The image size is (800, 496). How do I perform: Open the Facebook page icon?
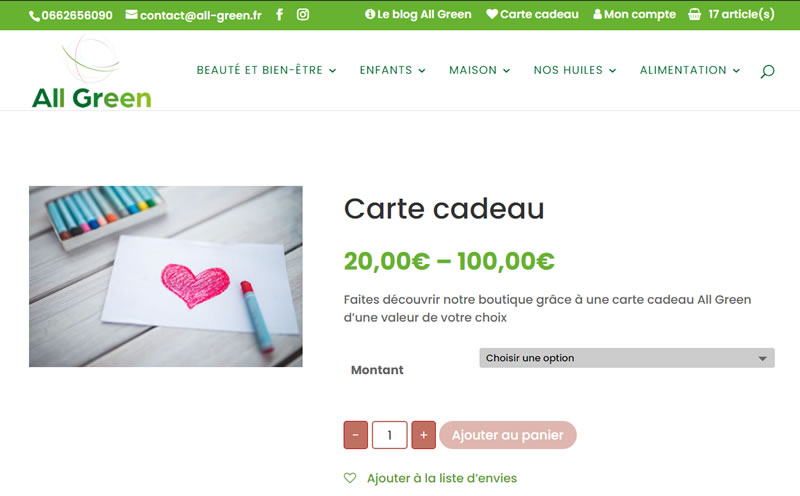click(x=279, y=15)
